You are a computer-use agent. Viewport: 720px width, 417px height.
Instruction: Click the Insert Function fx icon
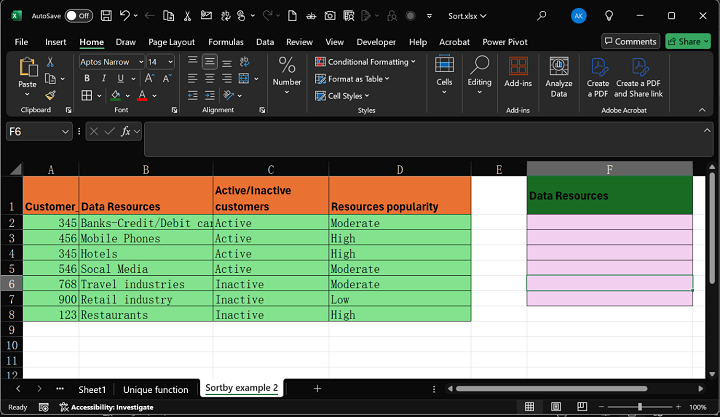click(x=126, y=131)
